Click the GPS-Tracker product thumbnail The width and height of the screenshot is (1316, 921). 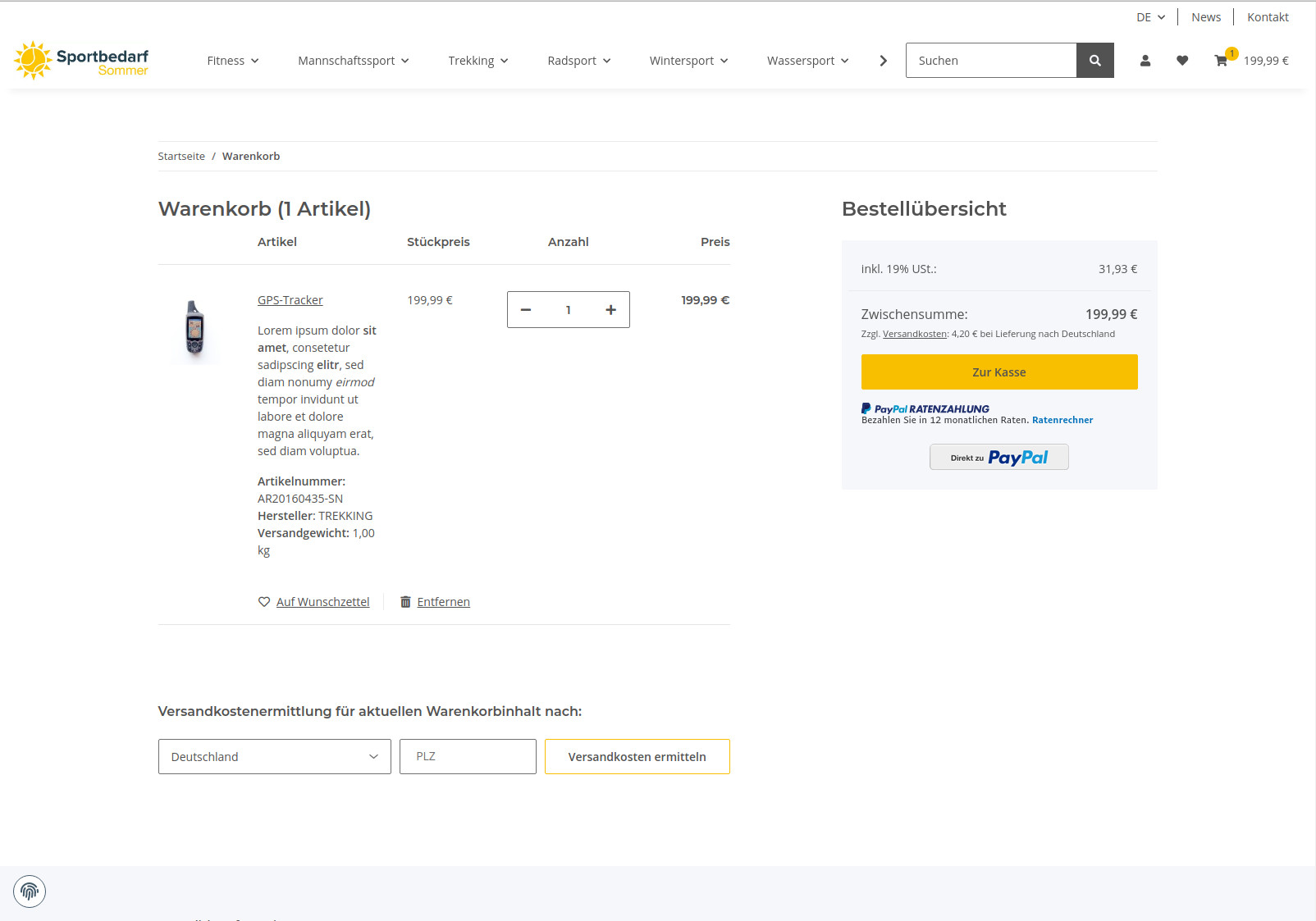194,327
